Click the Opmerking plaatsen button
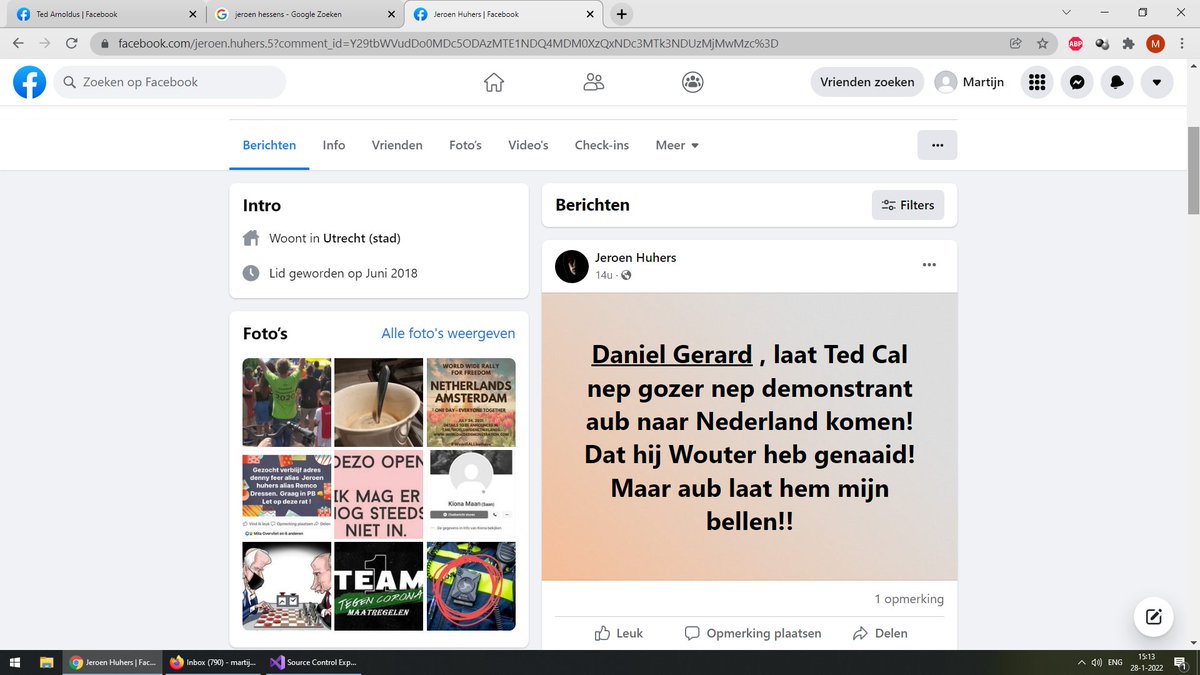1200x675 pixels. (753, 633)
